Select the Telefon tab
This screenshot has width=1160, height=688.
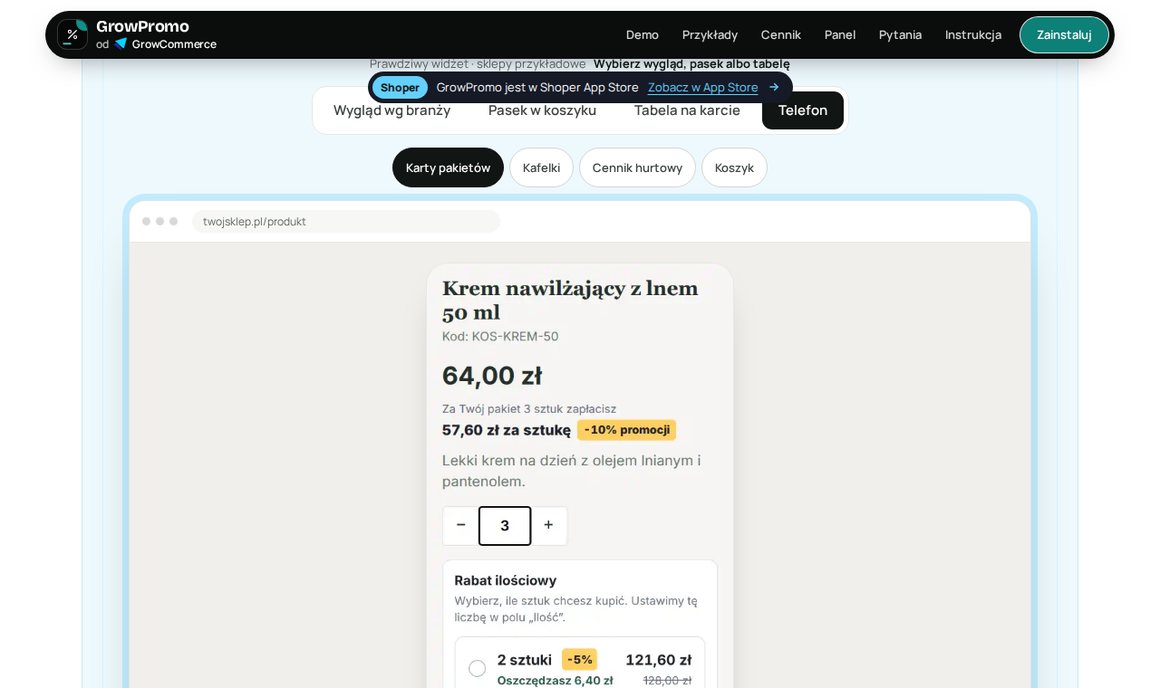pyautogui.click(x=803, y=110)
